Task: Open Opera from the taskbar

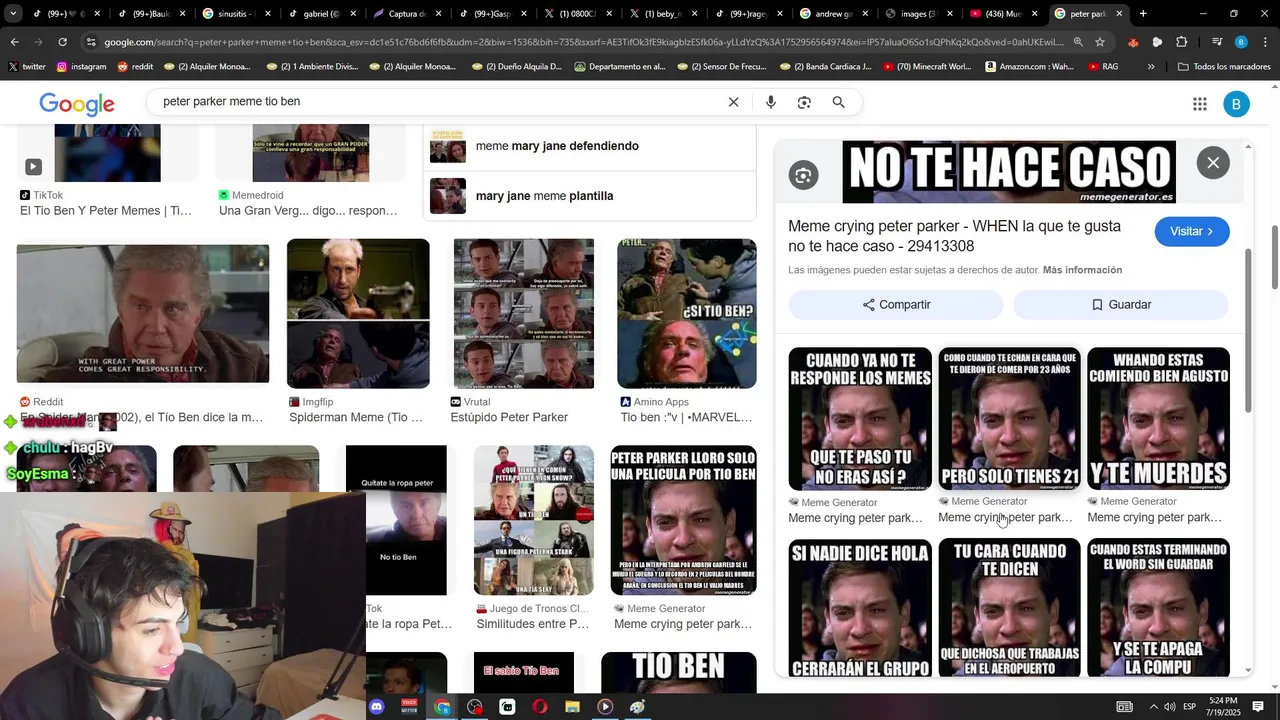Action: (x=540, y=707)
